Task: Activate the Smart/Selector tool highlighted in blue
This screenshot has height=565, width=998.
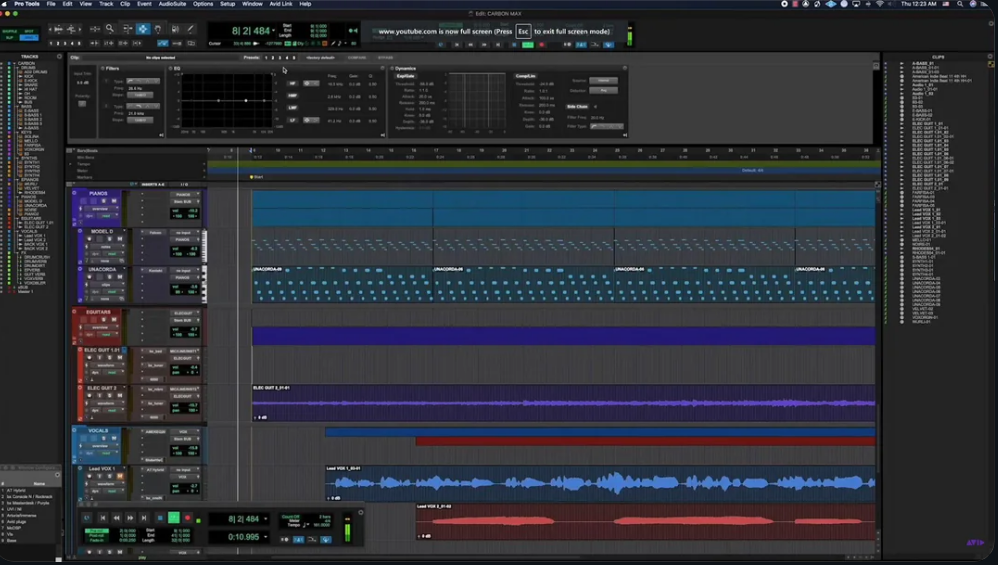Action: point(143,29)
